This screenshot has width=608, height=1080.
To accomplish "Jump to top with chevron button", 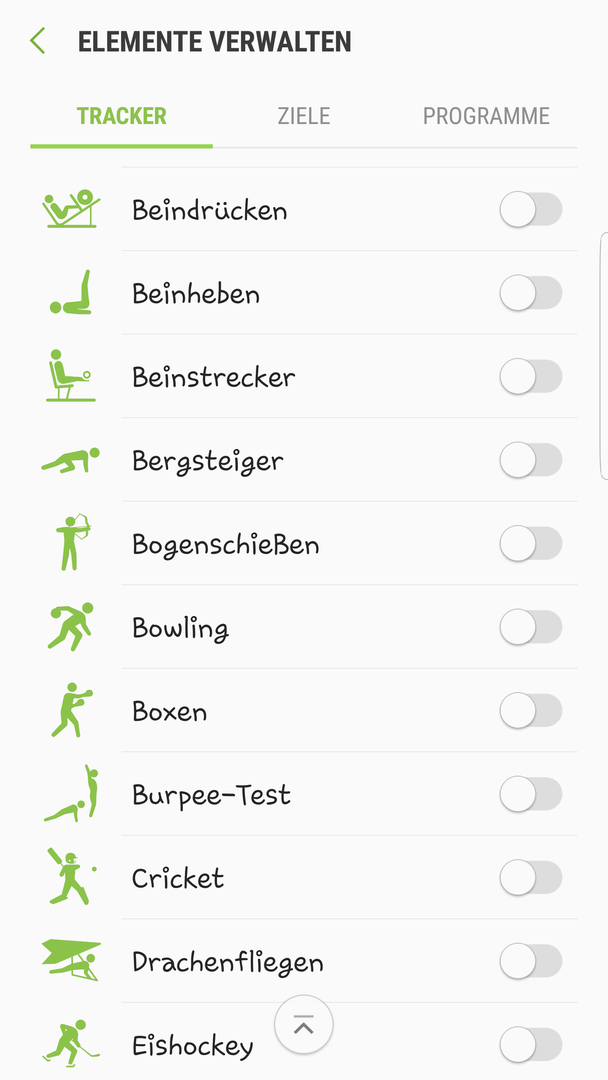I will [304, 1026].
